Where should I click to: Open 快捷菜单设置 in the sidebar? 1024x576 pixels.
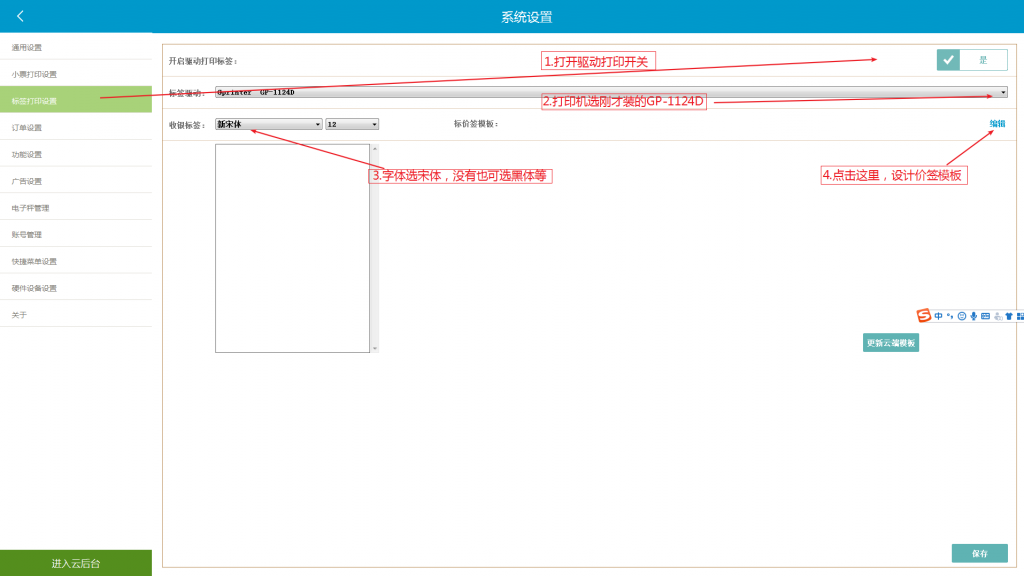[76, 261]
